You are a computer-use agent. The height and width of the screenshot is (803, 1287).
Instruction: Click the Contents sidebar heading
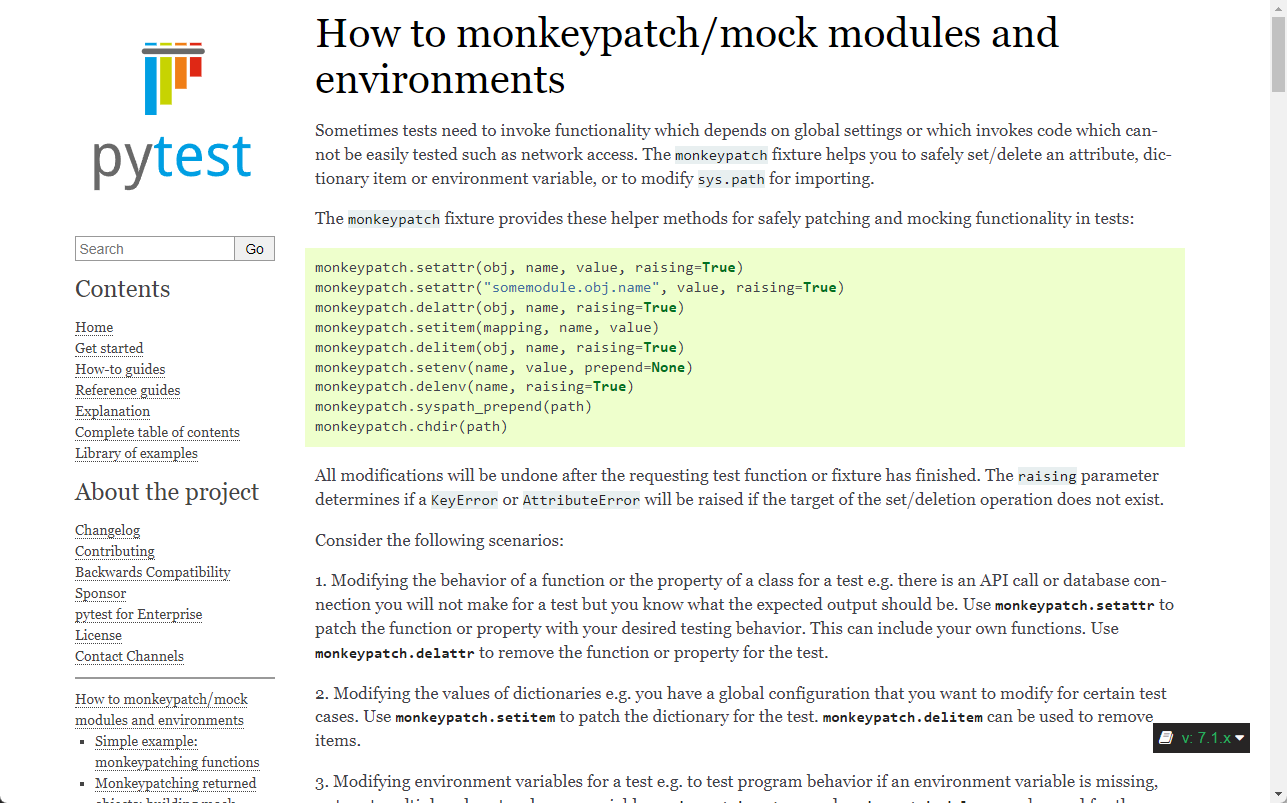click(x=123, y=289)
